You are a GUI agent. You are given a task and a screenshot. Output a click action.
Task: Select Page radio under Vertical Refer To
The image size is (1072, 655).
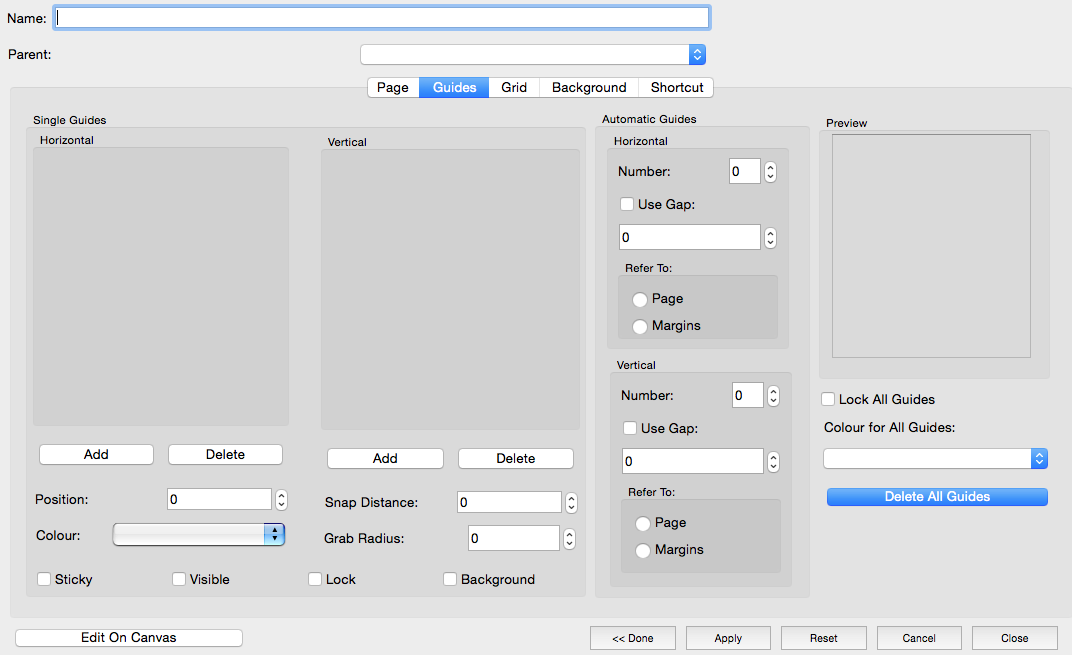click(643, 523)
